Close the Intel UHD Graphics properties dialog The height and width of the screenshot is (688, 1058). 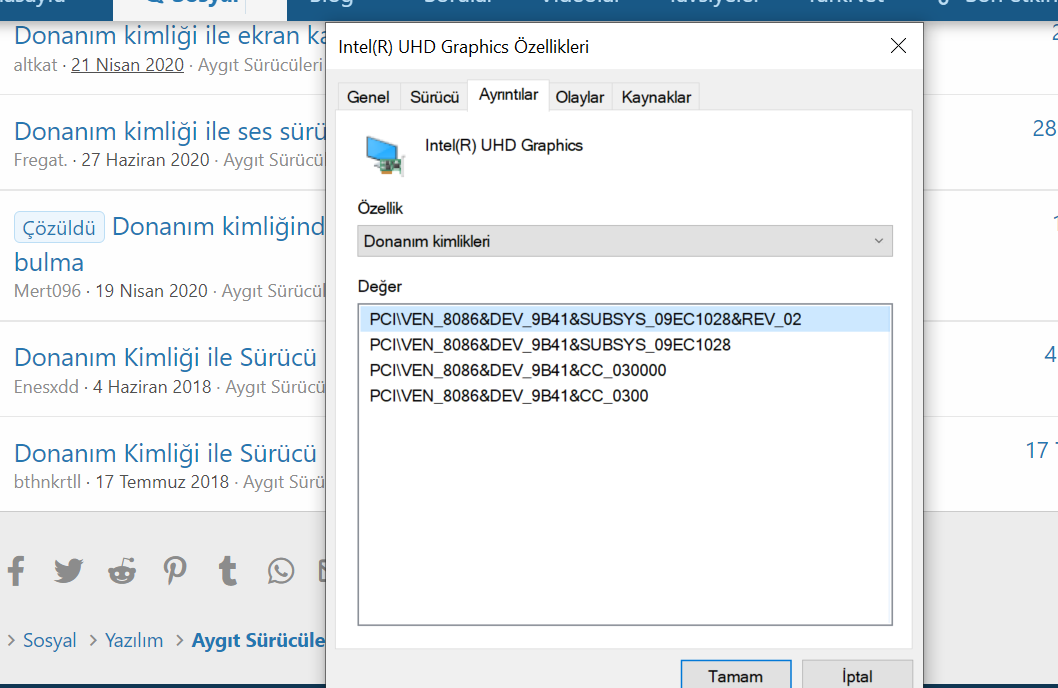click(898, 46)
